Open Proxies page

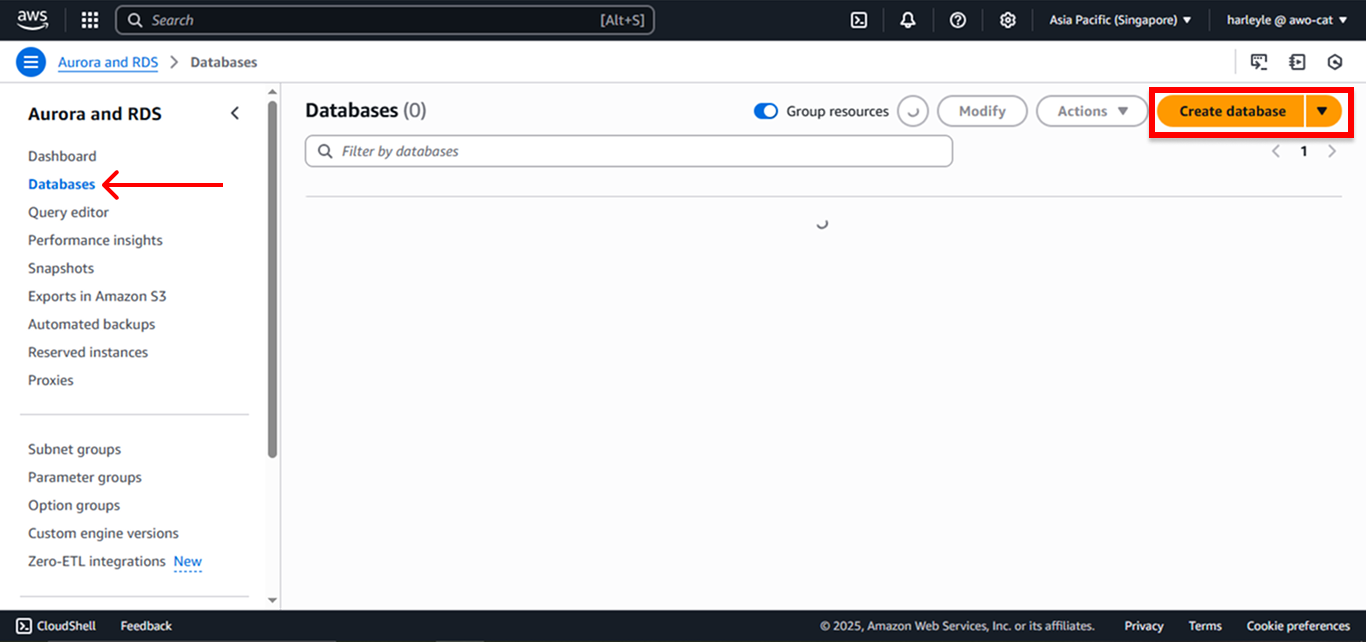51,380
